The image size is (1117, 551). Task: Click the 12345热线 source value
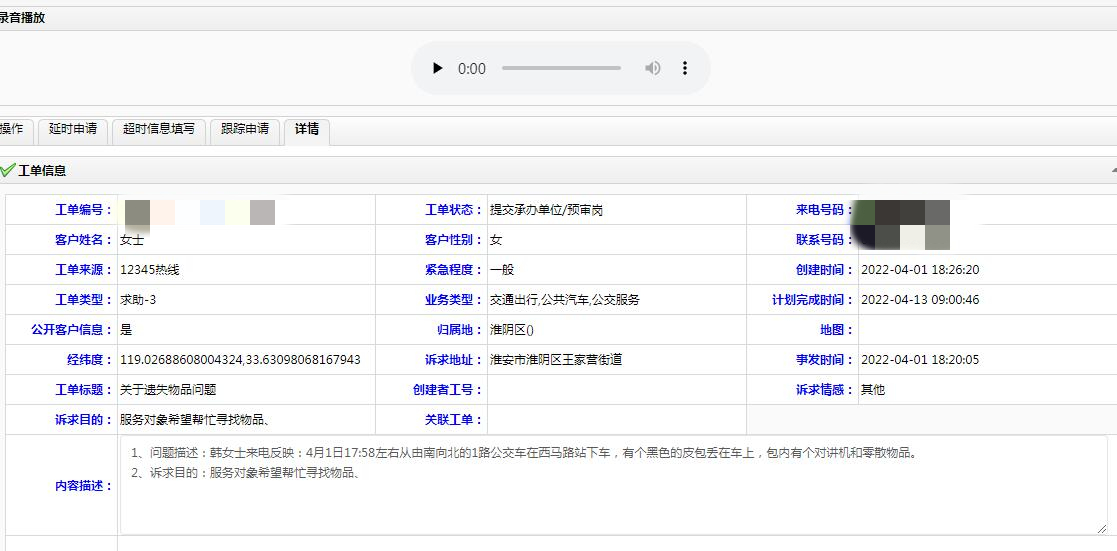point(150,270)
